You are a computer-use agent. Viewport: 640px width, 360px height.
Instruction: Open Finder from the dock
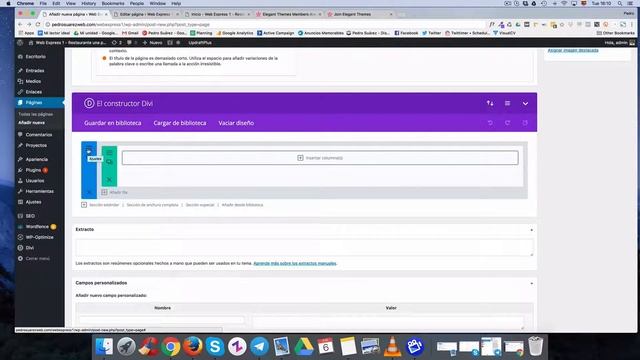point(104,347)
